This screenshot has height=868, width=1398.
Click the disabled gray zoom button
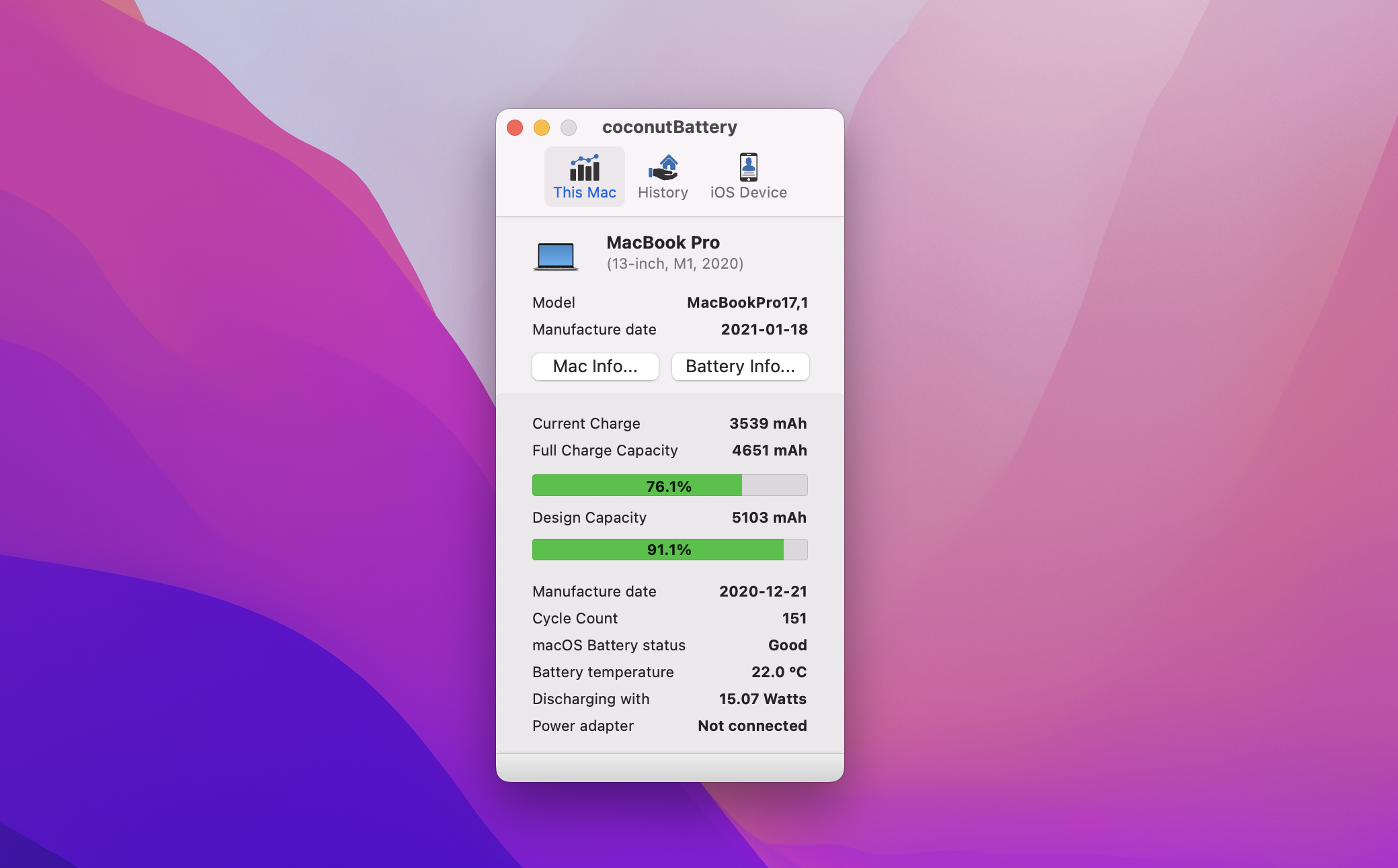[569, 128]
